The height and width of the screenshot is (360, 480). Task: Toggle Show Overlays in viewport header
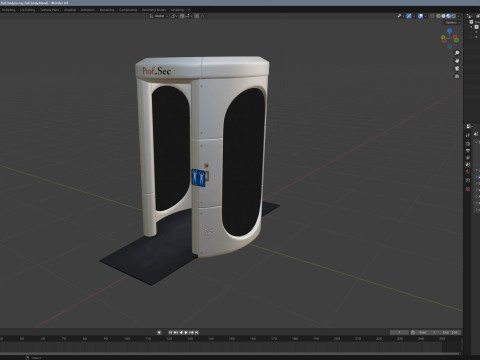point(420,16)
